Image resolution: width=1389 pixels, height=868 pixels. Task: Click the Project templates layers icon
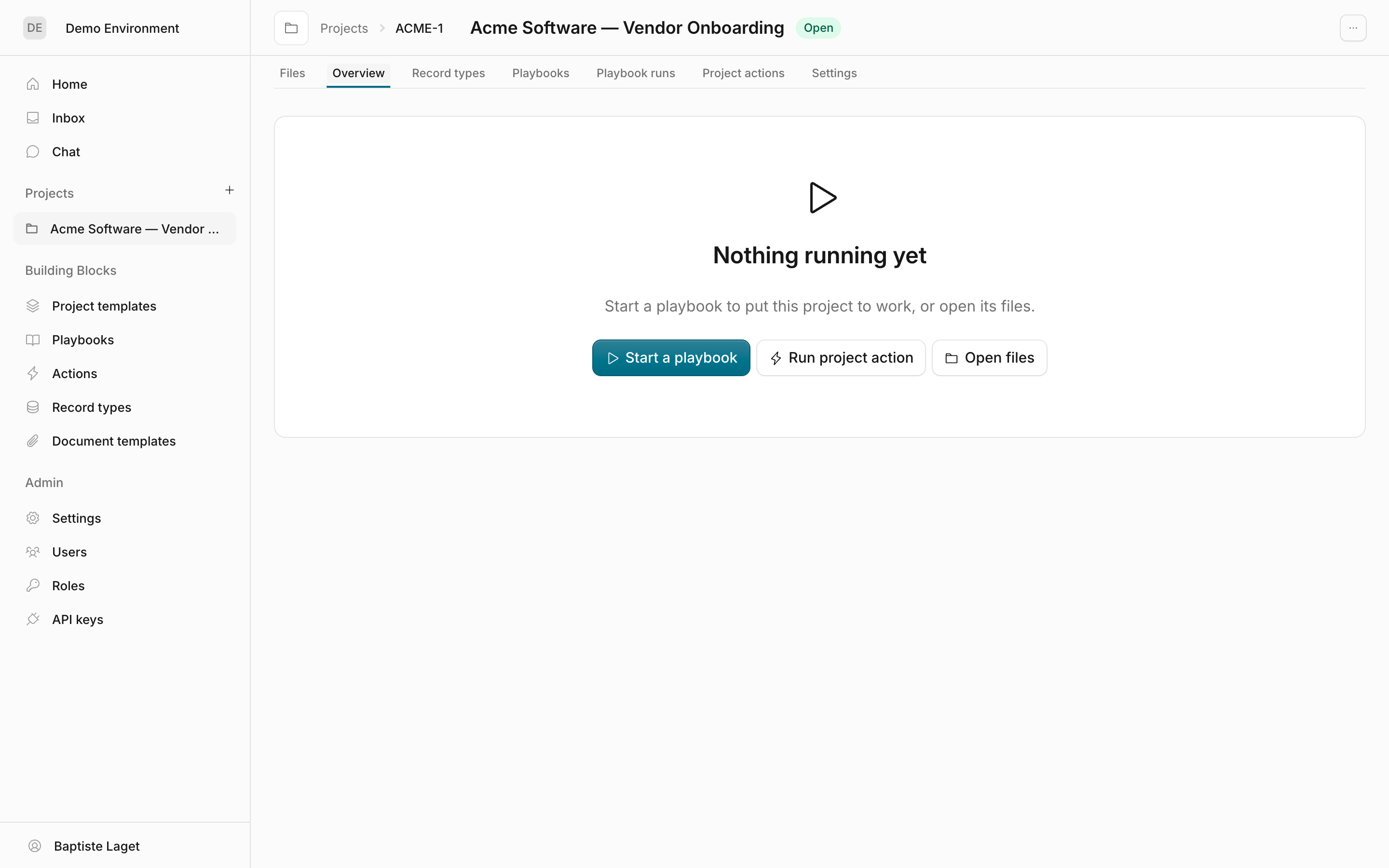pyautogui.click(x=33, y=306)
